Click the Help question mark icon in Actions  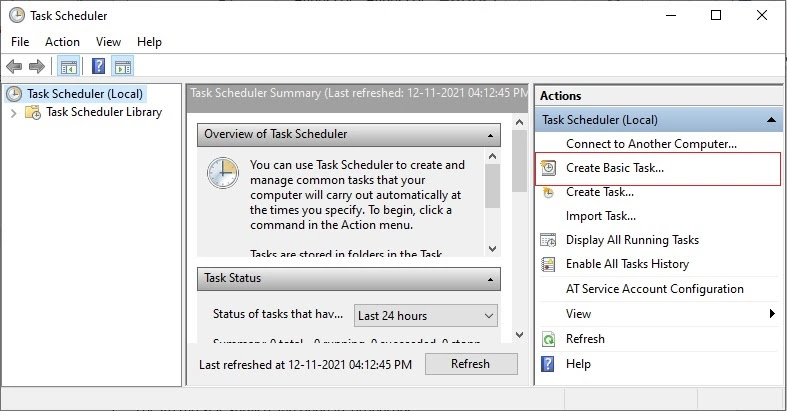pyautogui.click(x=548, y=364)
